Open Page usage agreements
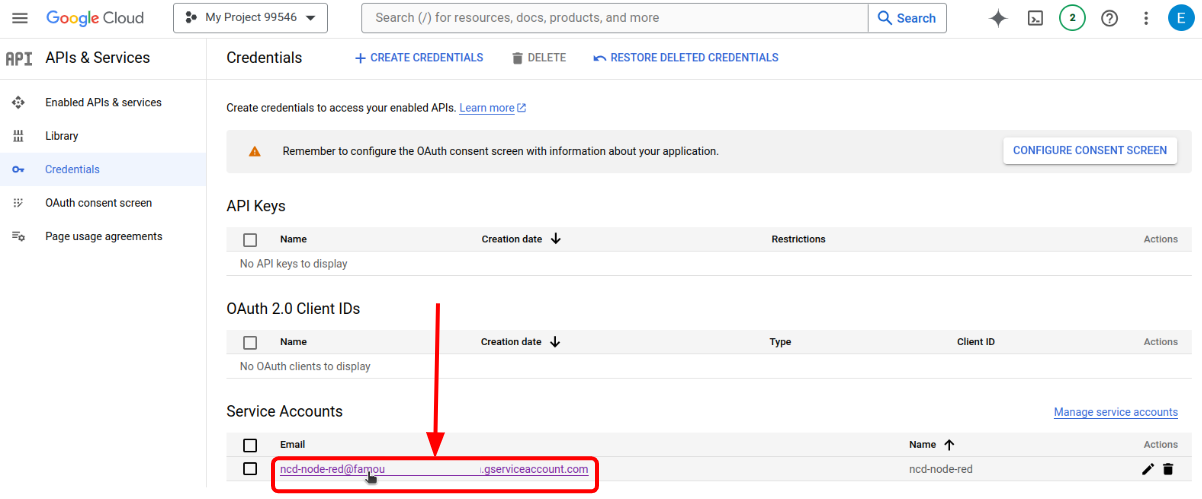This screenshot has height=499, width=1202. pos(103,237)
